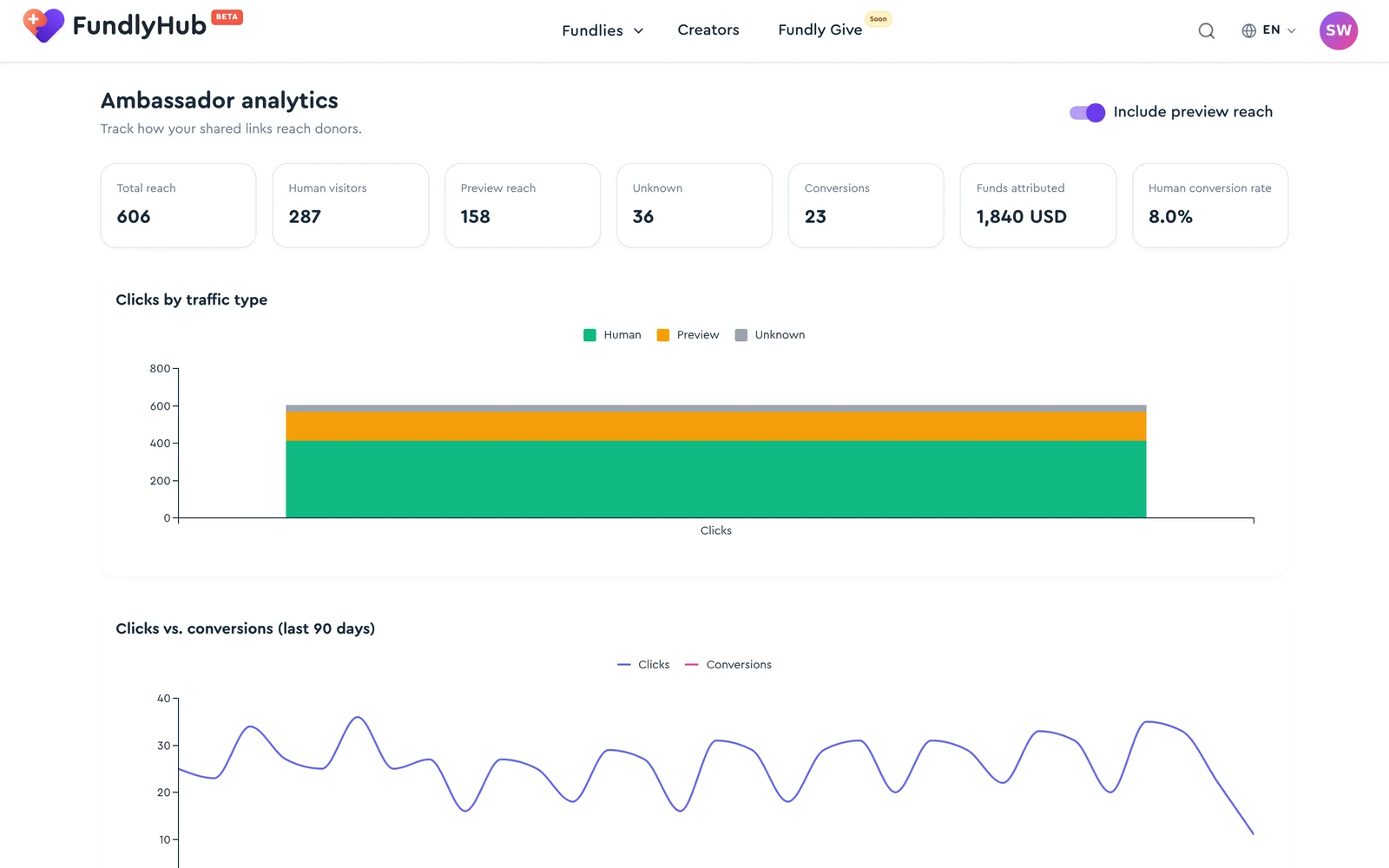Toggle the Clicks line in the legend
1389x868 pixels.
pos(643,665)
